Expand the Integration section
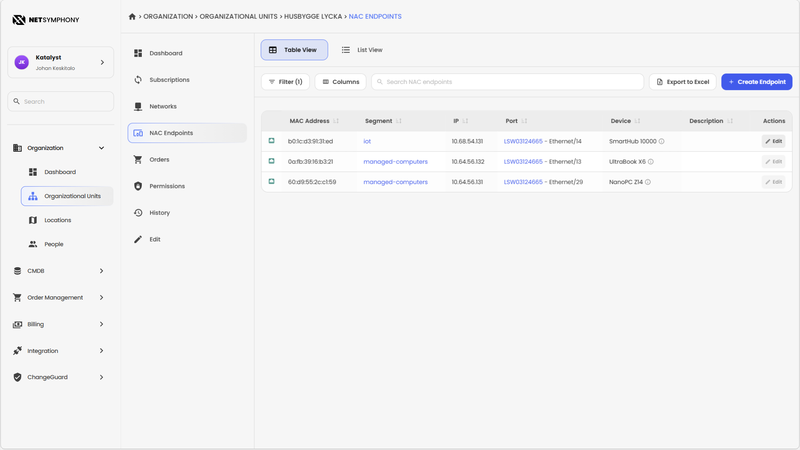Viewport: 800px width, 450px height. click(x=102, y=351)
